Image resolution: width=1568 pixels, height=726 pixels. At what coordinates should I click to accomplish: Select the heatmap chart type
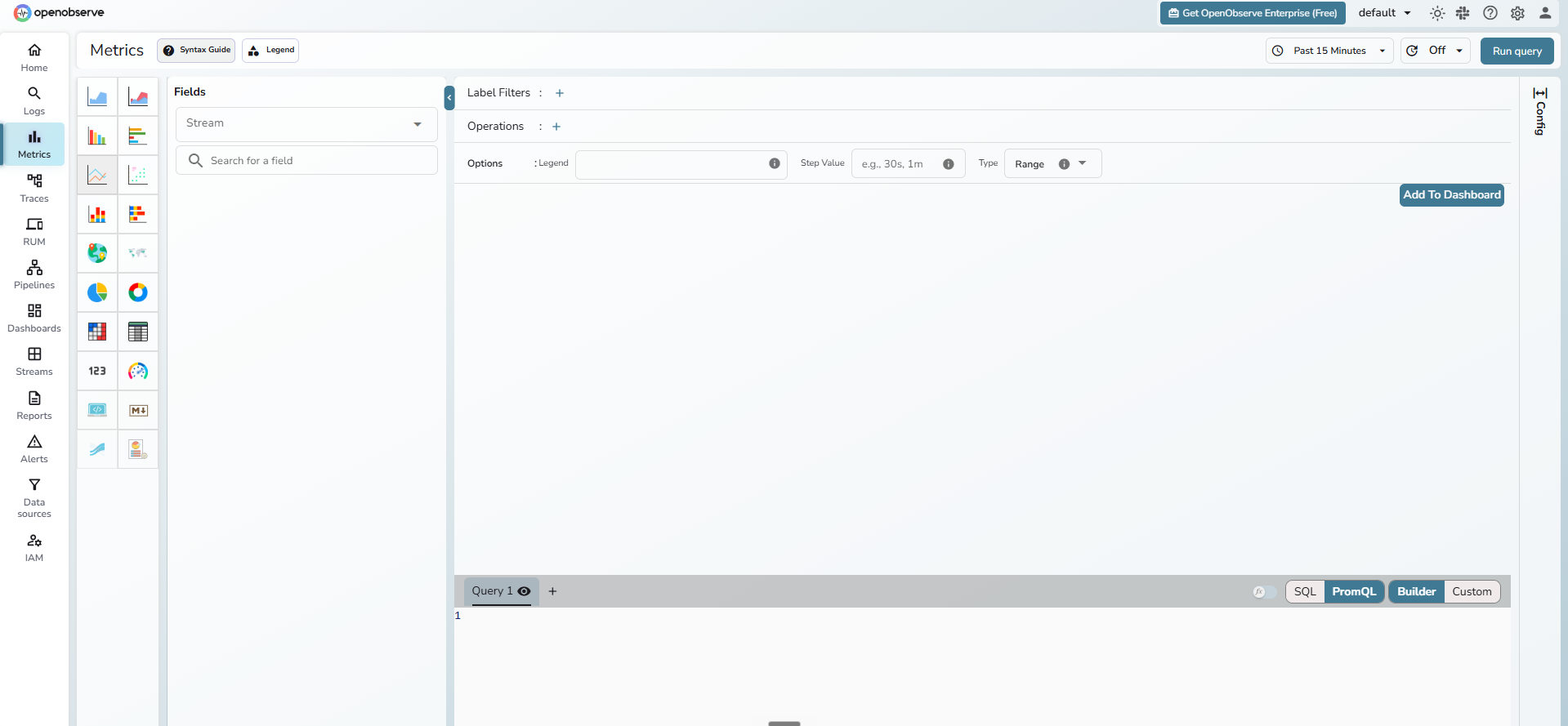(x=97, y=332)
